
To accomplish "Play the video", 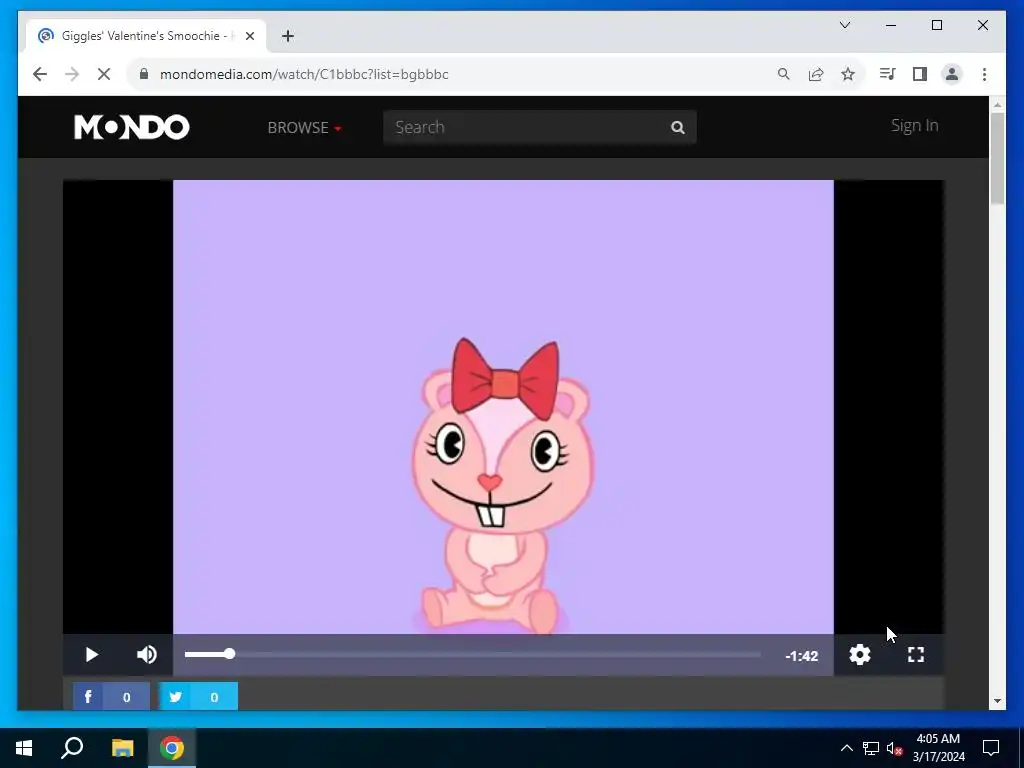I will 91,654.
